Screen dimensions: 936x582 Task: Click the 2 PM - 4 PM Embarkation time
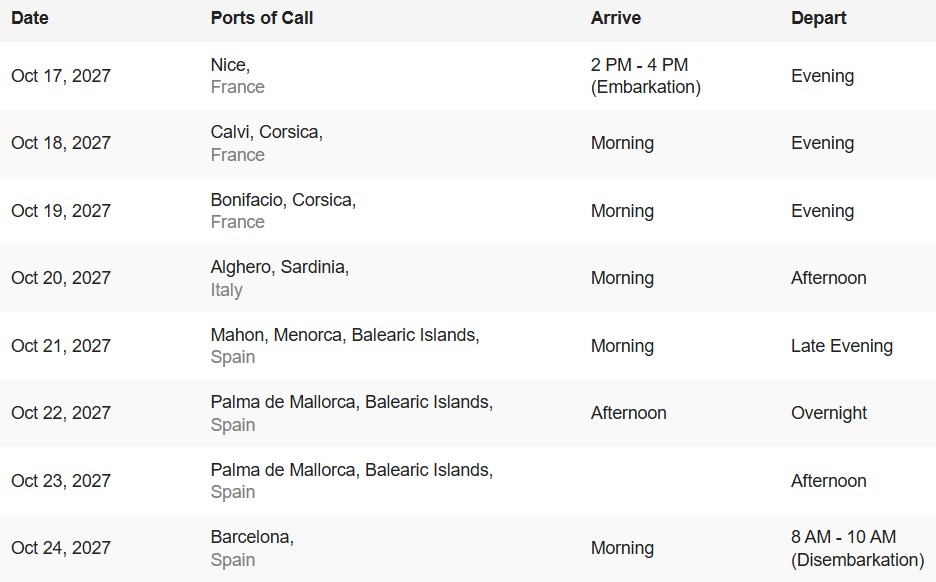click(x=645, y=76)
